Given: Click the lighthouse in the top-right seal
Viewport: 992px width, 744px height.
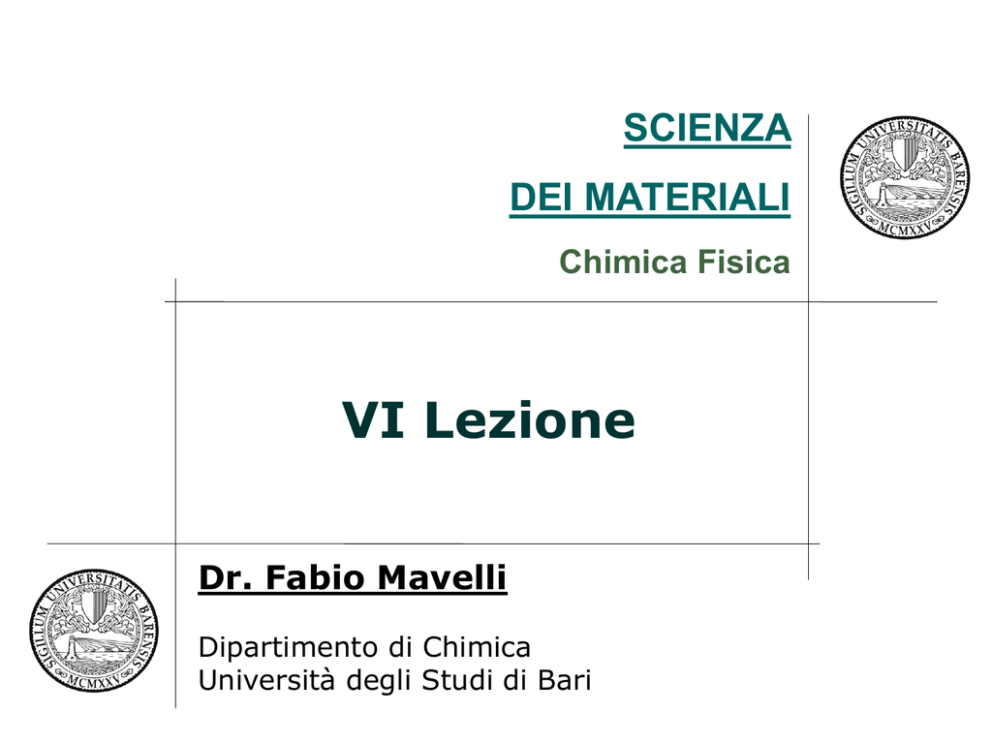Looking at the screenshot, I should [x=881, y=195].
